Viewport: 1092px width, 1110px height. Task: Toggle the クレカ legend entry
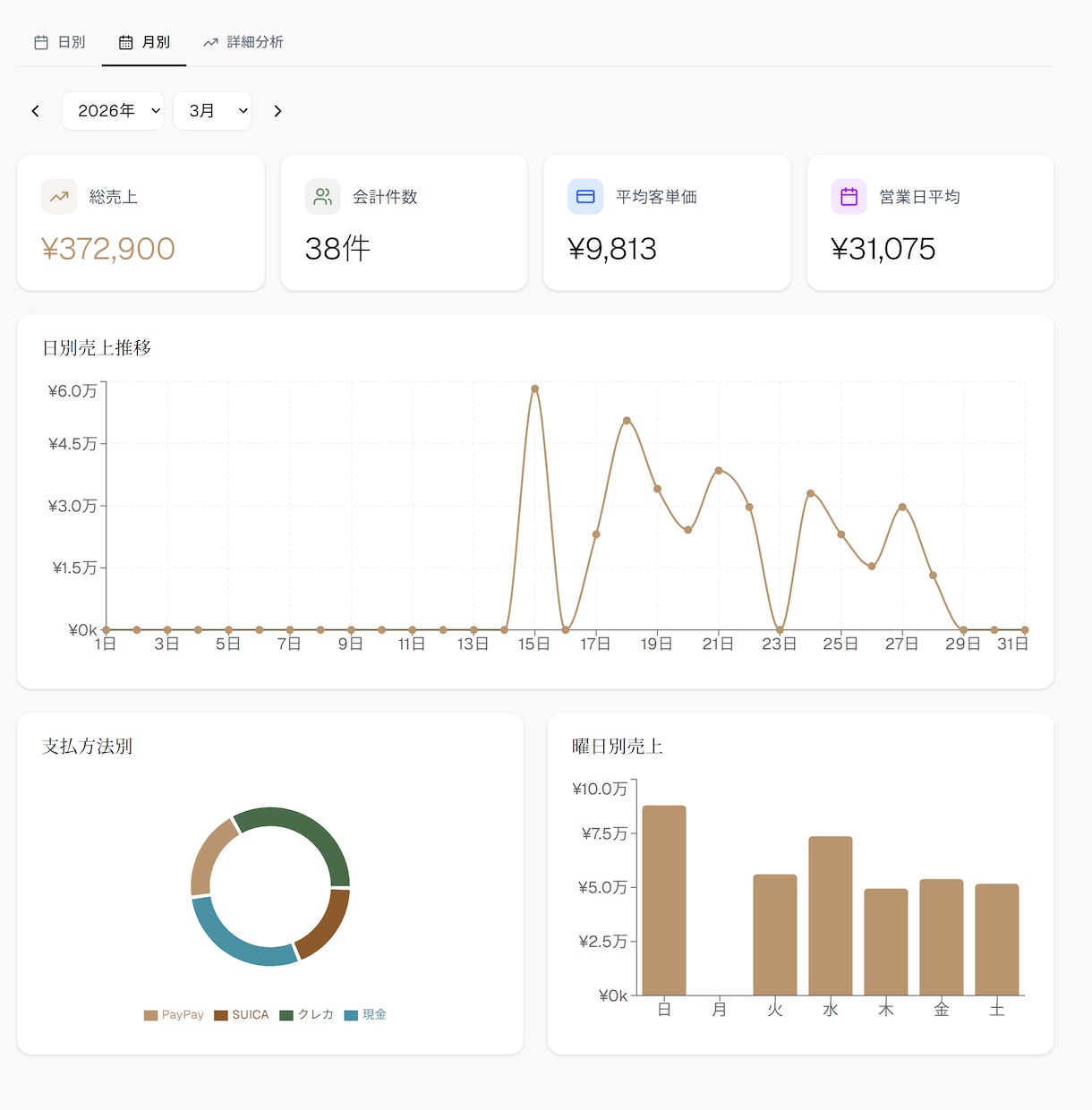[306, 1015]
